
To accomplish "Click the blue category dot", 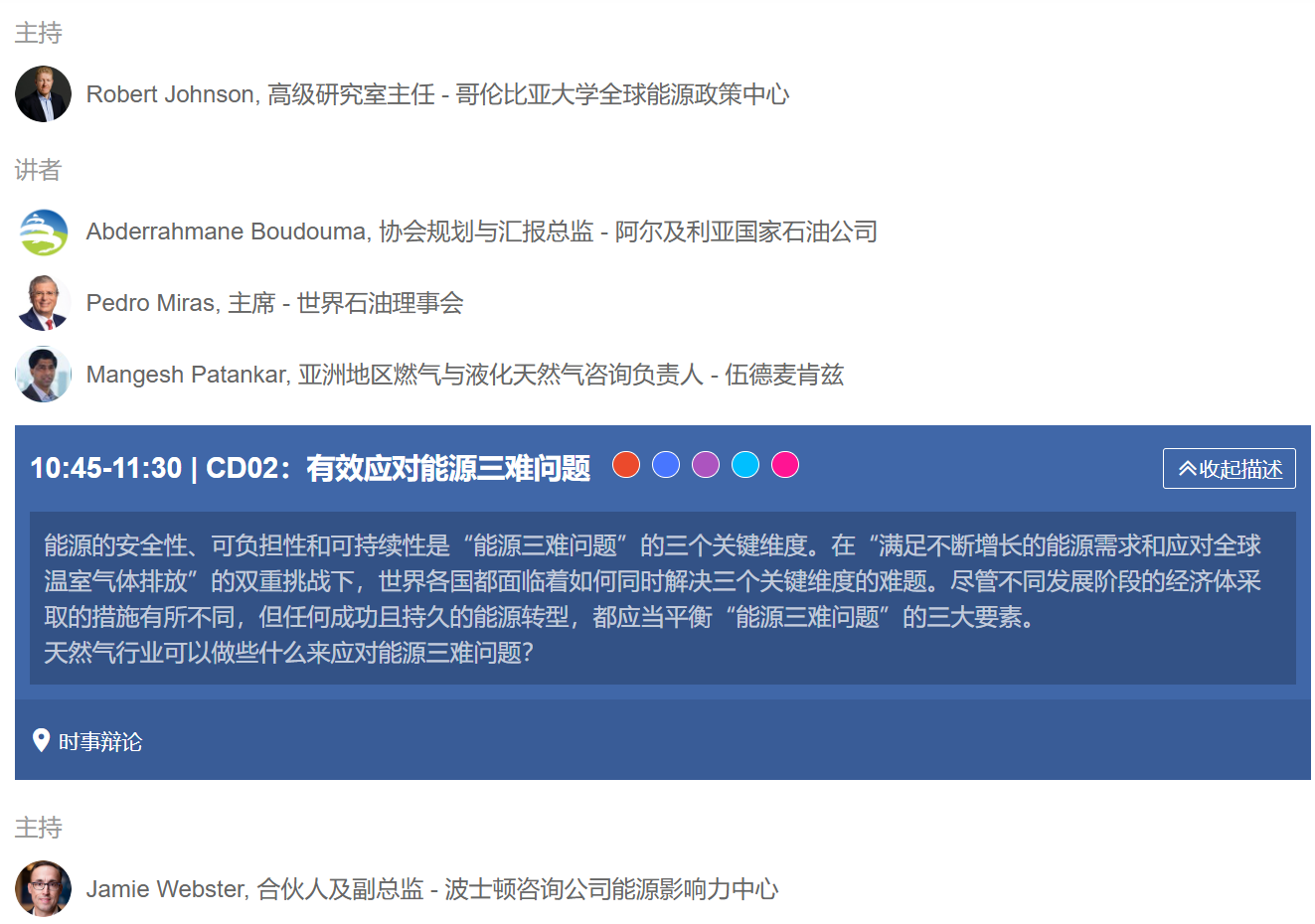I will tap(666, 464).
